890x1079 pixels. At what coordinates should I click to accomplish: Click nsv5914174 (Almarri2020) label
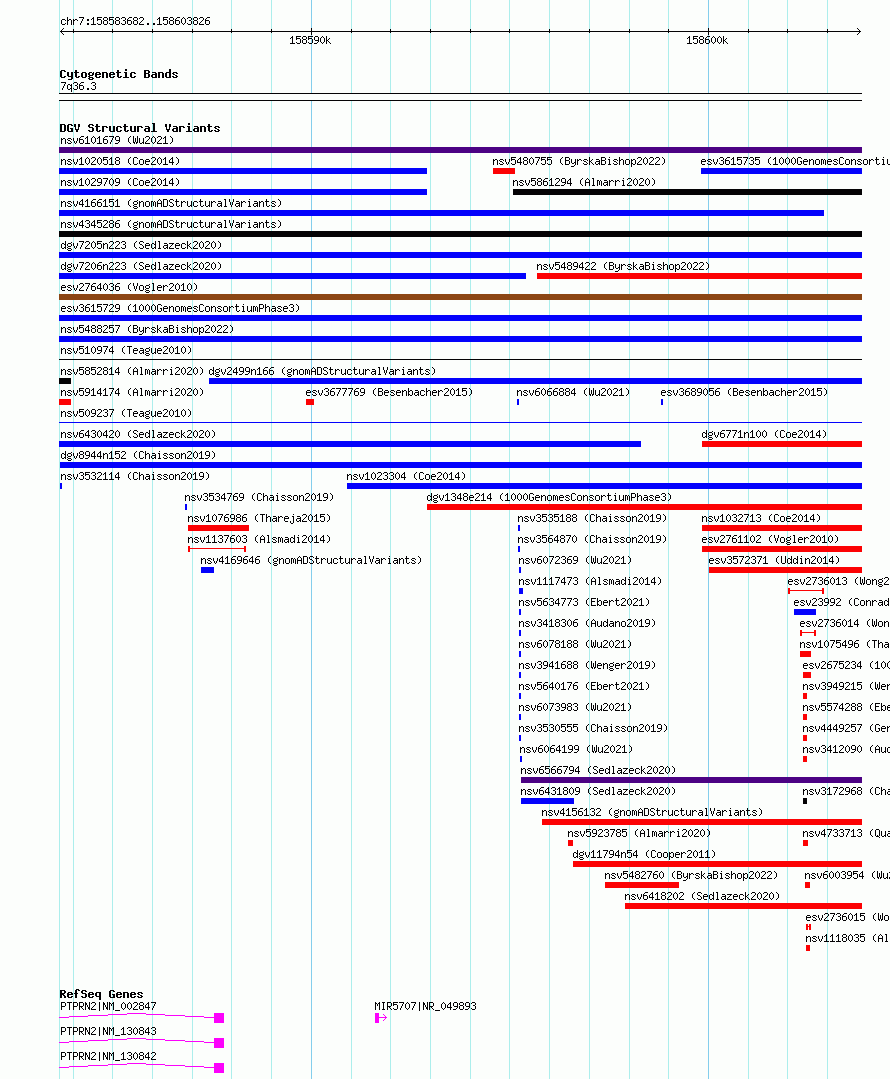(132, 392)
